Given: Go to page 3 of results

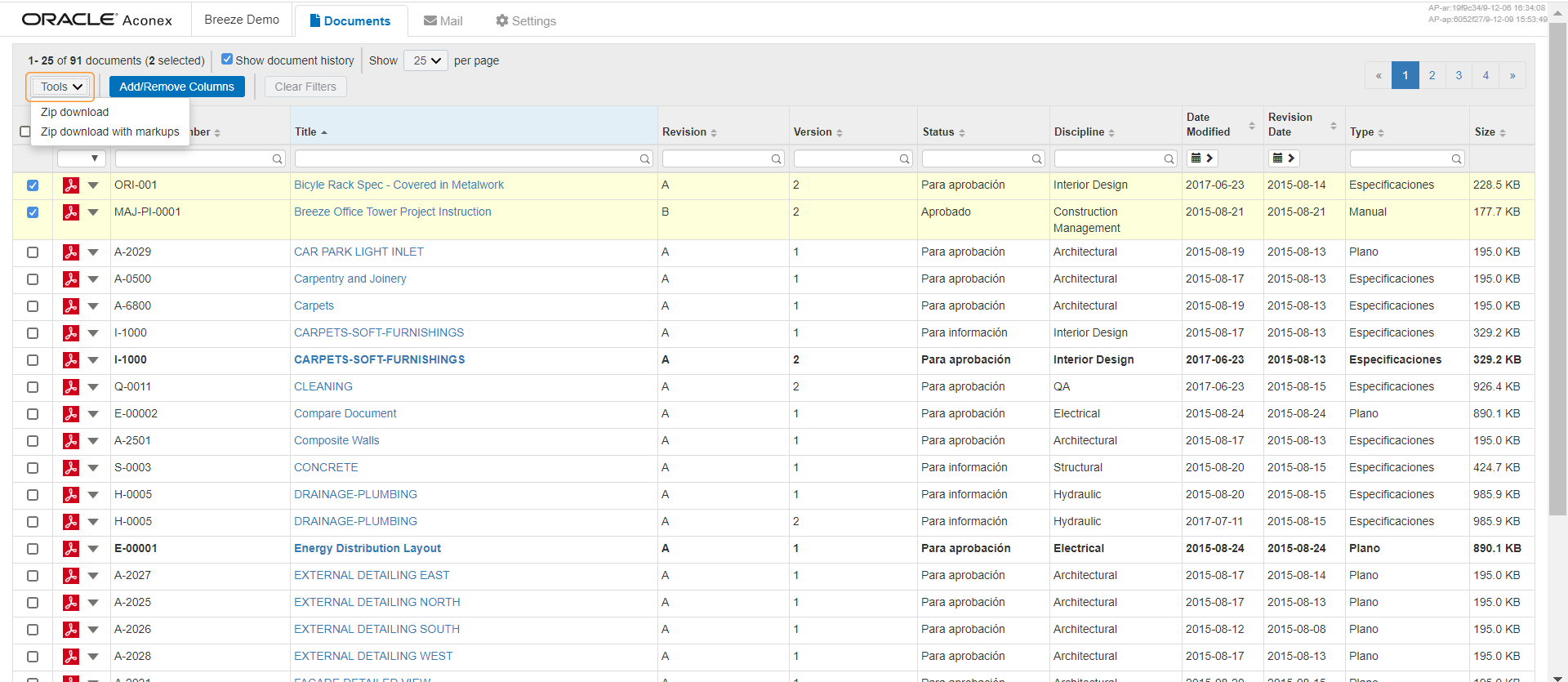Looking at the screenshot, I should (x=1459, y=75).
